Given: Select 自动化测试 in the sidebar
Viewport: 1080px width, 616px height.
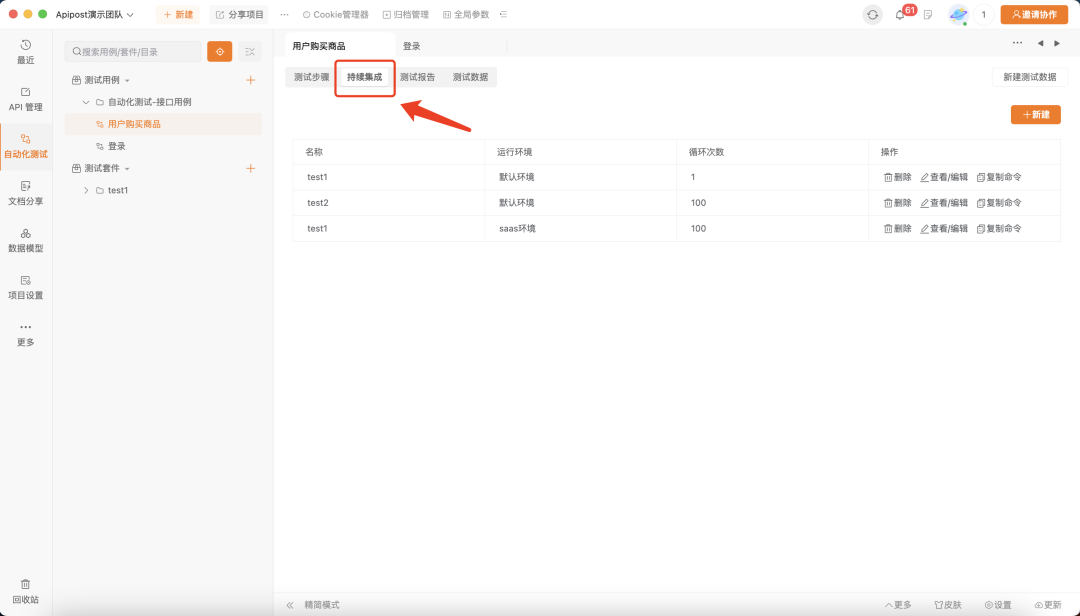Looking at the screenshot, I should point(25,146).
